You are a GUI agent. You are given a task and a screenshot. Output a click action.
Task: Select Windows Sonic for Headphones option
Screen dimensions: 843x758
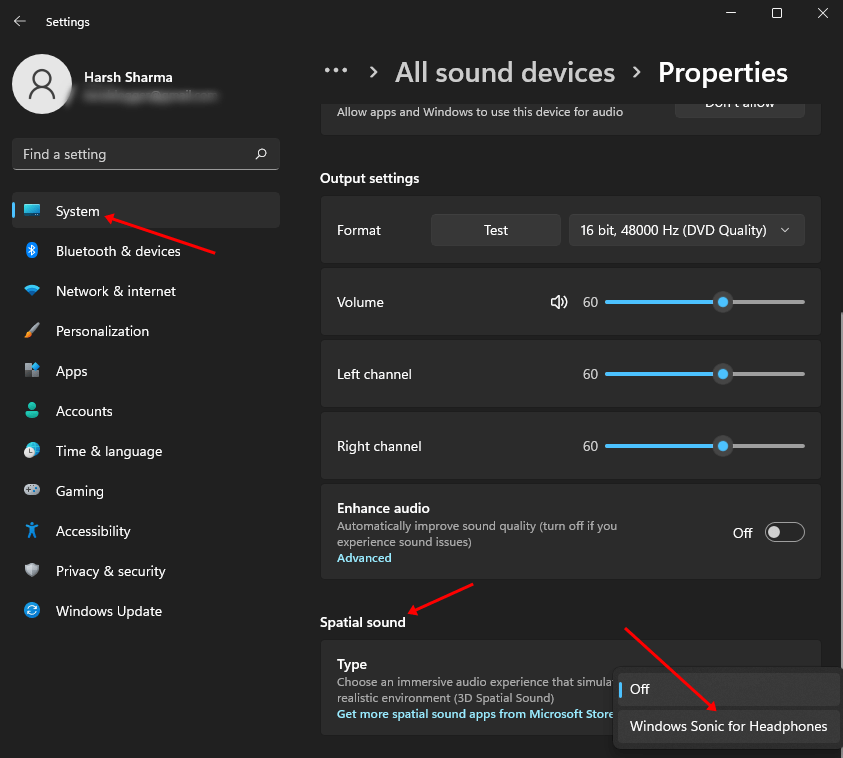(x=728, y=726)
